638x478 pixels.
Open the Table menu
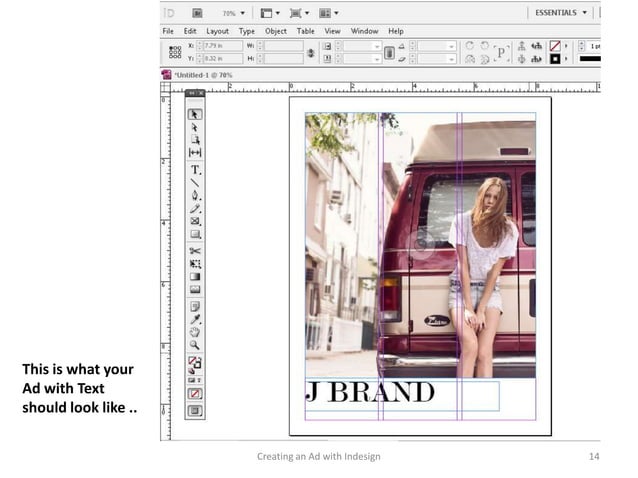pos(306,31)
